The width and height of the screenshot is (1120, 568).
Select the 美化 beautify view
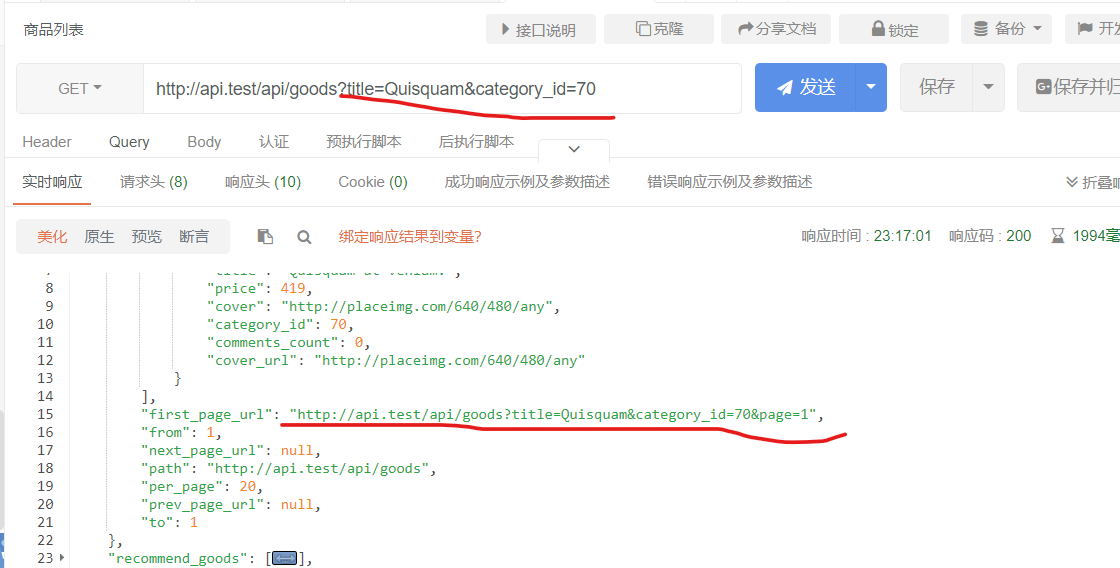[52, 236]
